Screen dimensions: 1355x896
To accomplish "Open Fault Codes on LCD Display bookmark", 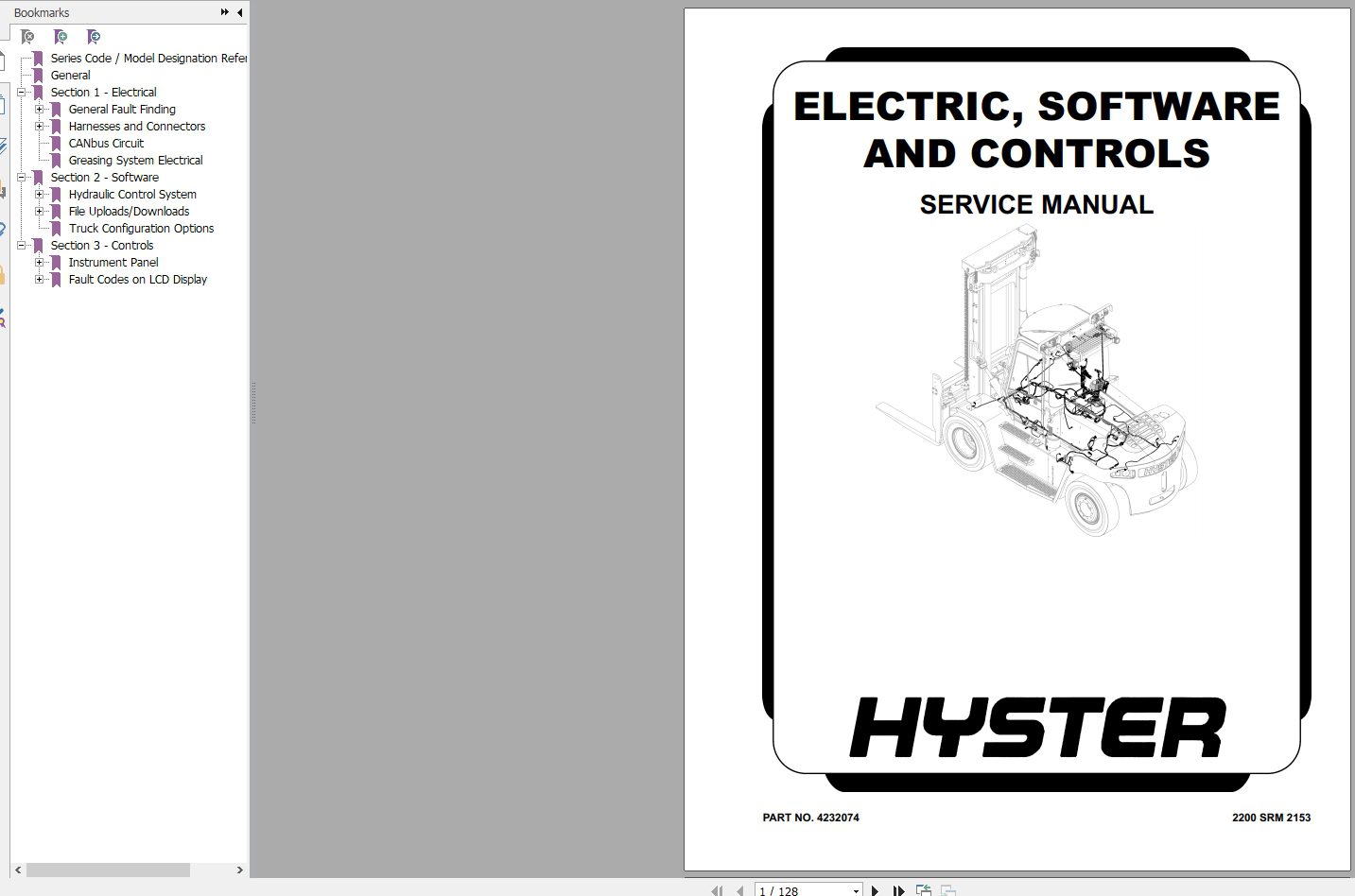I will 138,280.
